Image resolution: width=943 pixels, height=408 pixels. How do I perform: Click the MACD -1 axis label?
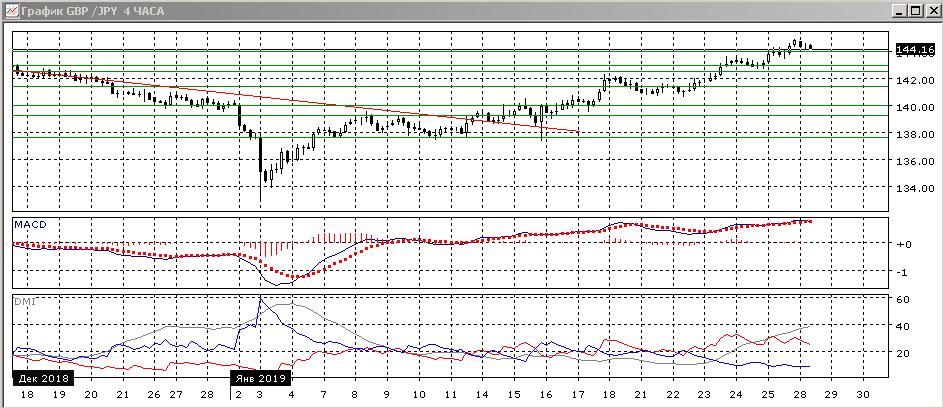tap(902, 272)
